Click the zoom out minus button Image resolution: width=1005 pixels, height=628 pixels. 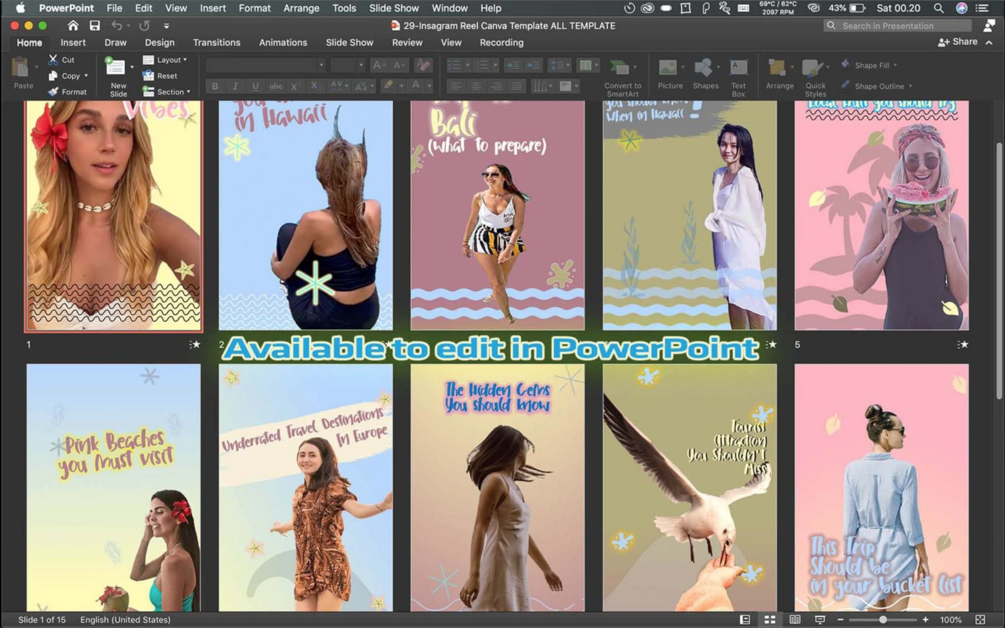[x=840, y=620]
